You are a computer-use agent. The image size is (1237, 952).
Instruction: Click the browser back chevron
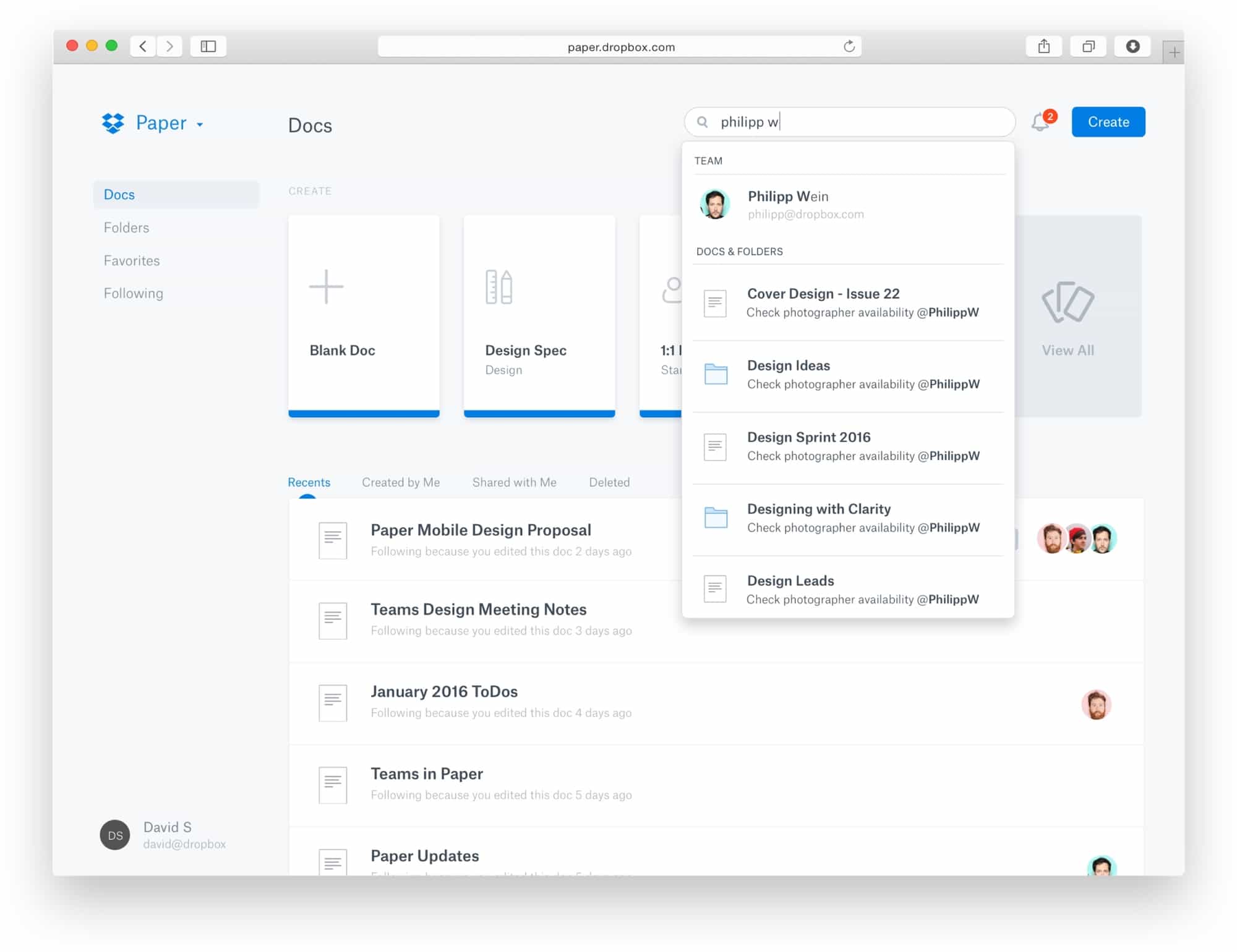coord(143,46)
